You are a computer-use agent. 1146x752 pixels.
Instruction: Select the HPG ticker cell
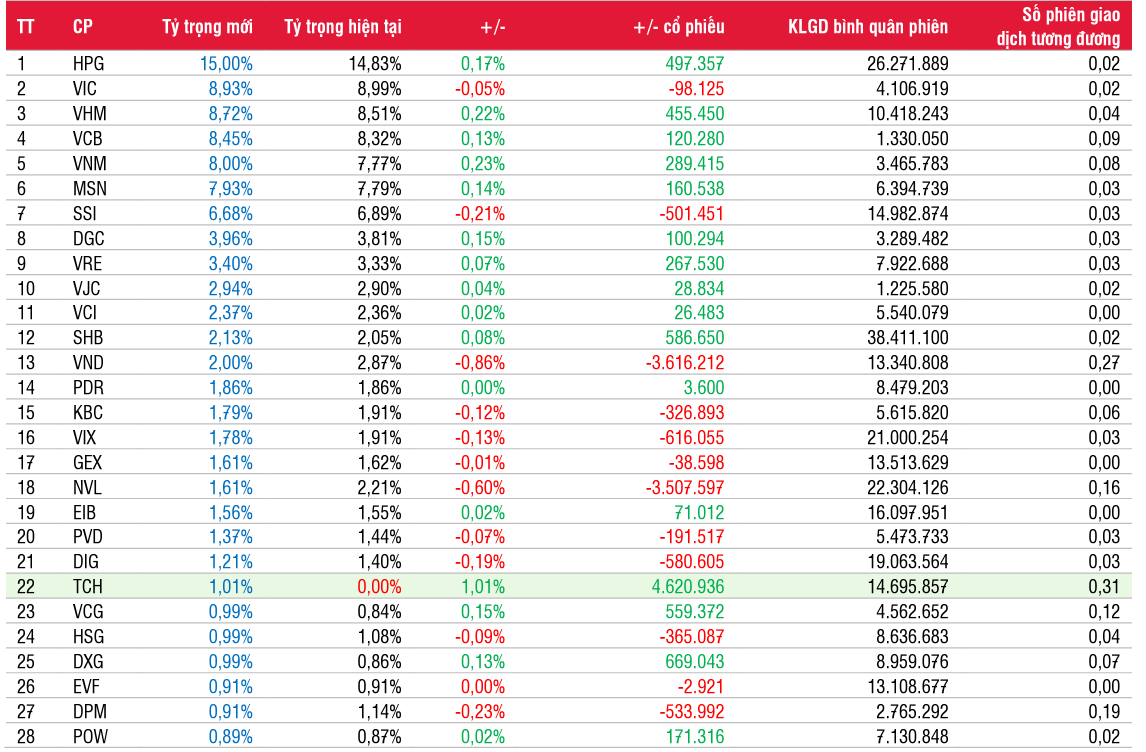click(x=88, y=64)
